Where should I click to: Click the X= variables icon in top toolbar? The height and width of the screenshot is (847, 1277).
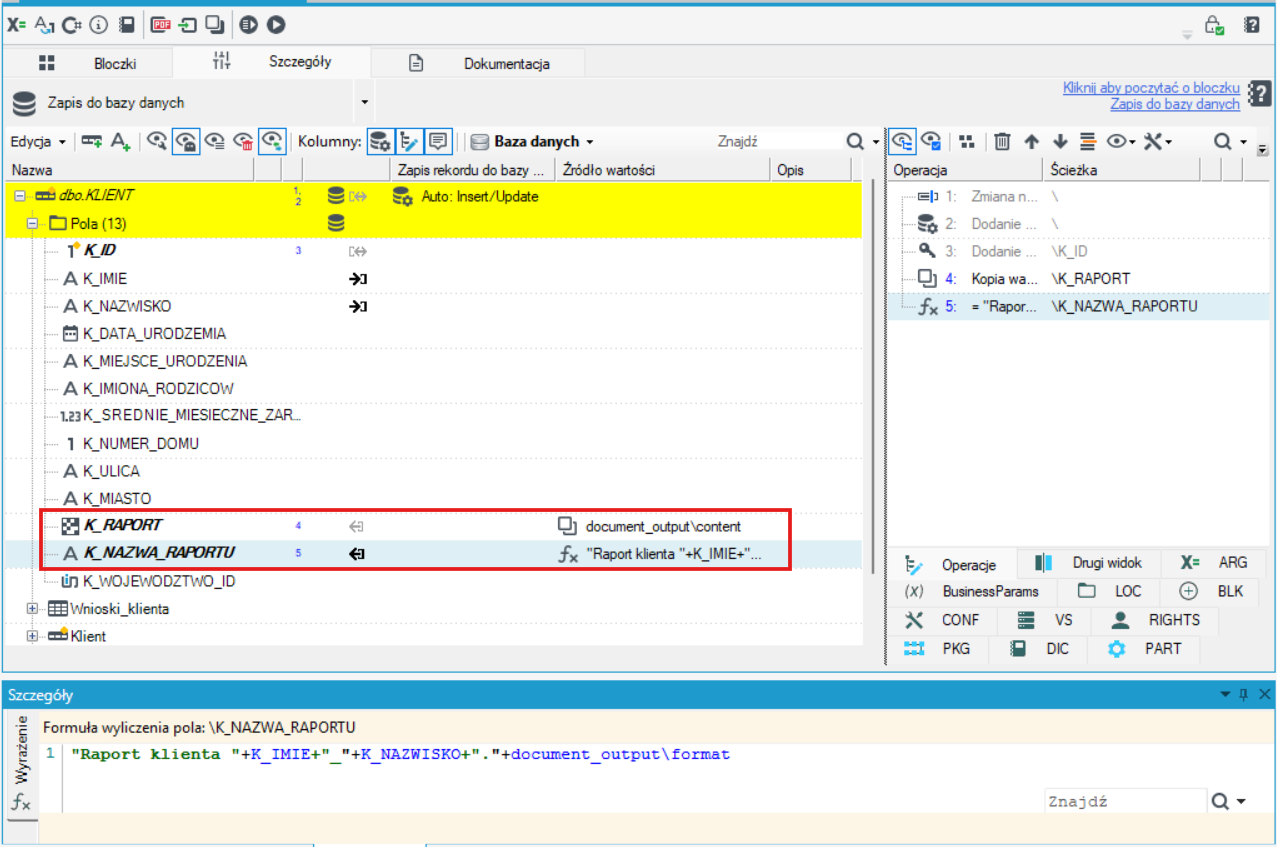coord(16,24)
